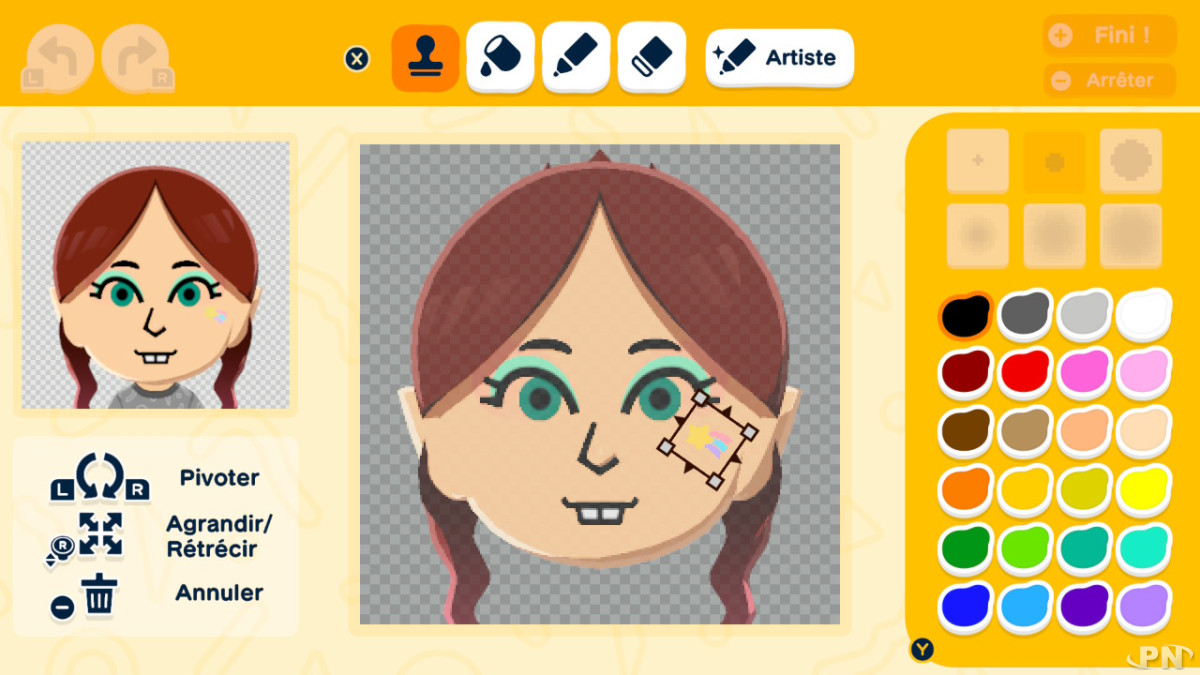Choose the black color swatch

(x=965, y=316)
